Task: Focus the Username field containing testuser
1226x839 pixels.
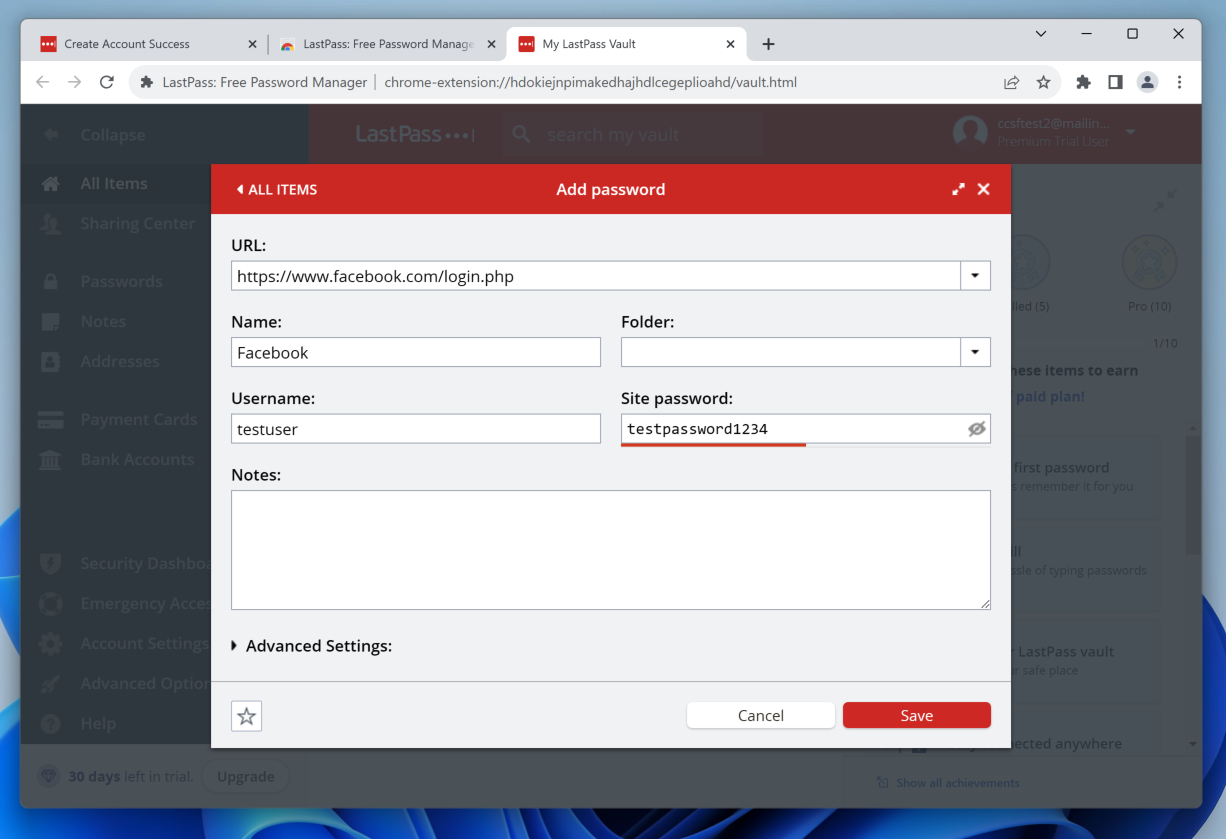Action: (x=416, y=429)
